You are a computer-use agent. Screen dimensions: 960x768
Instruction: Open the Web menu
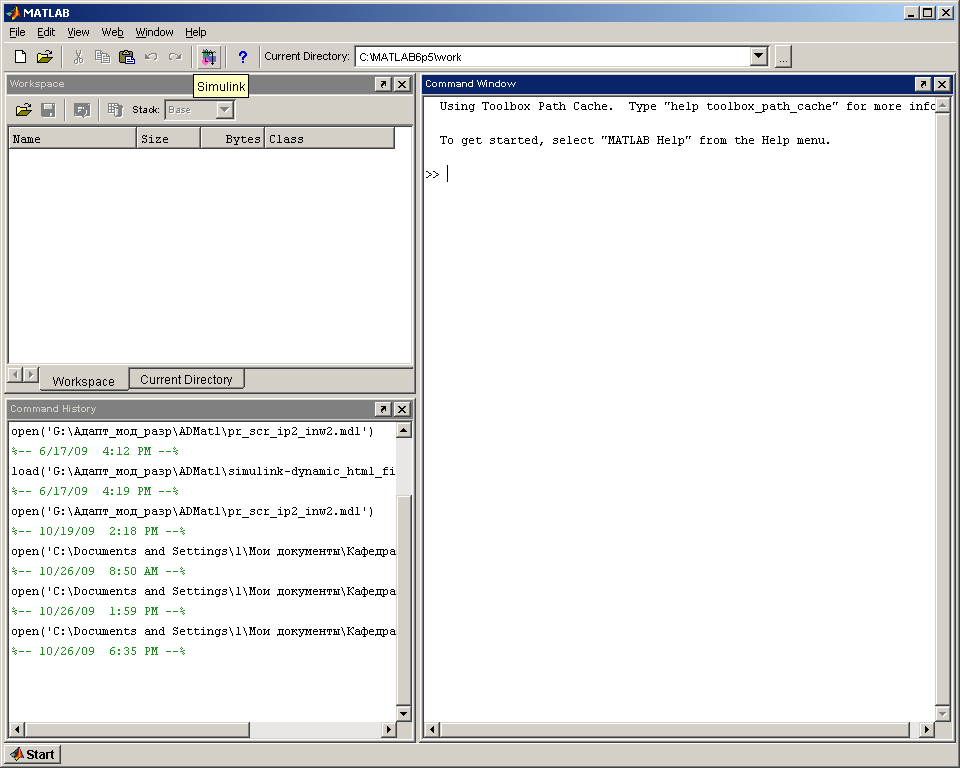pos(113,32)
